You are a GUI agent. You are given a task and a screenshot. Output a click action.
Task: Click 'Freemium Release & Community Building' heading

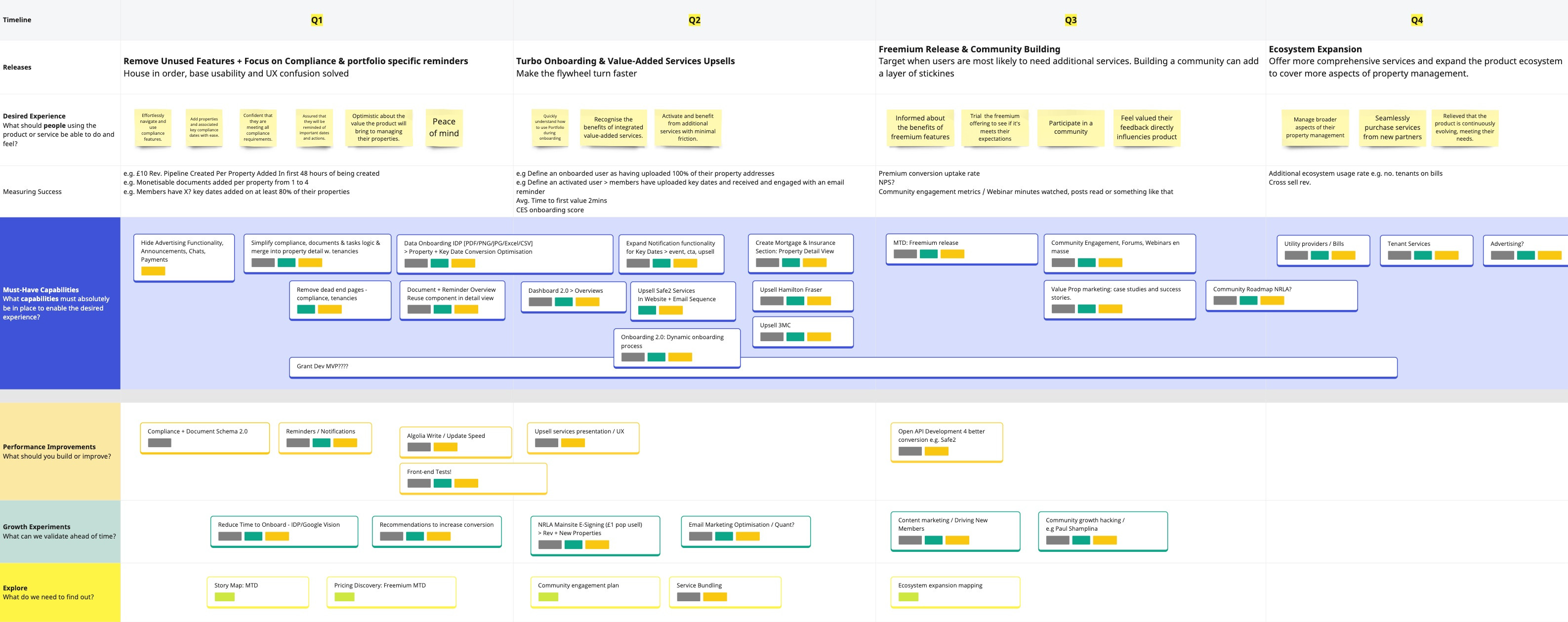pyautogui.click(x=969, y=49)
